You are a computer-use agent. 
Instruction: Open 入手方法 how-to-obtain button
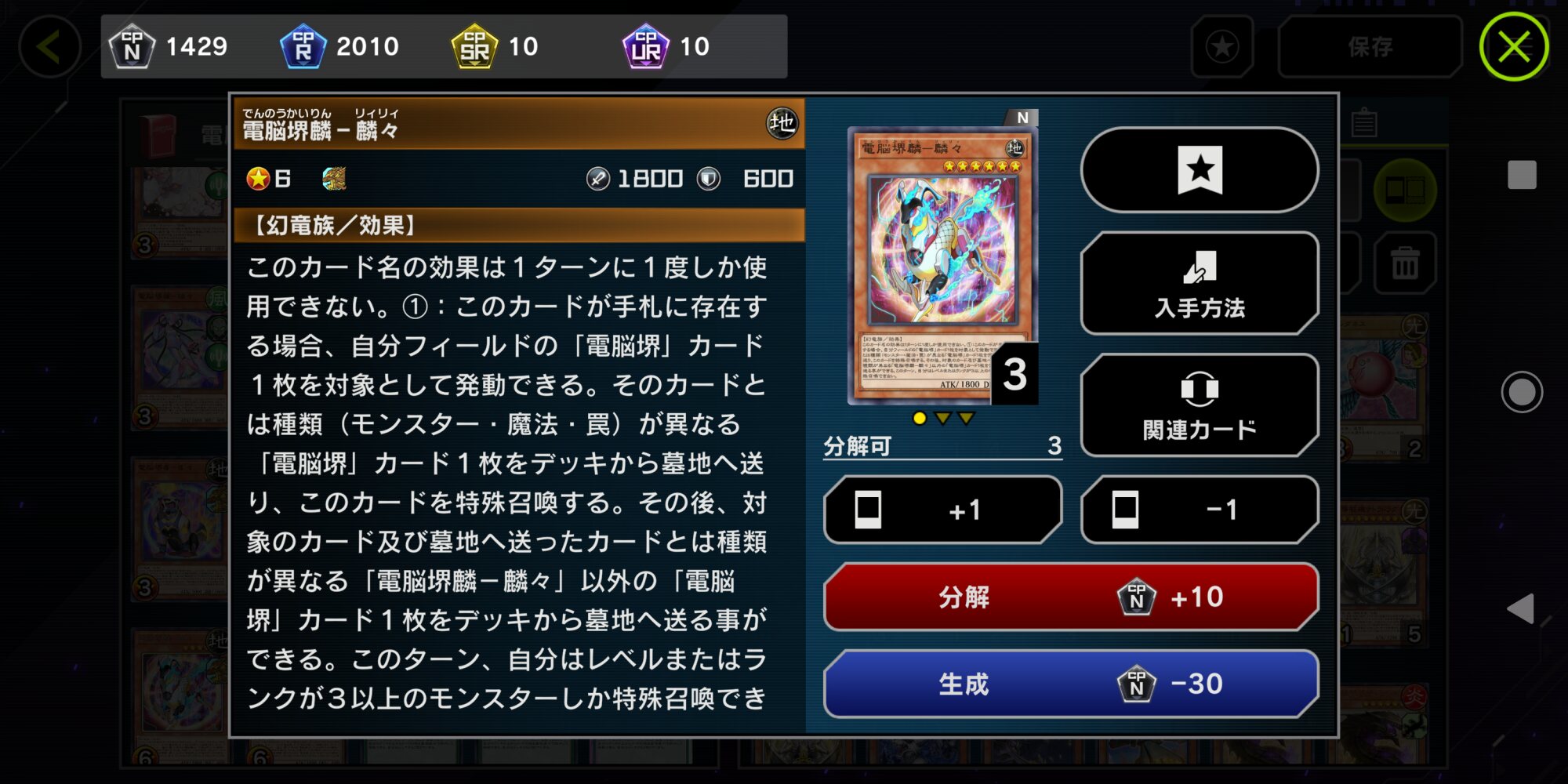point(1200,284)
